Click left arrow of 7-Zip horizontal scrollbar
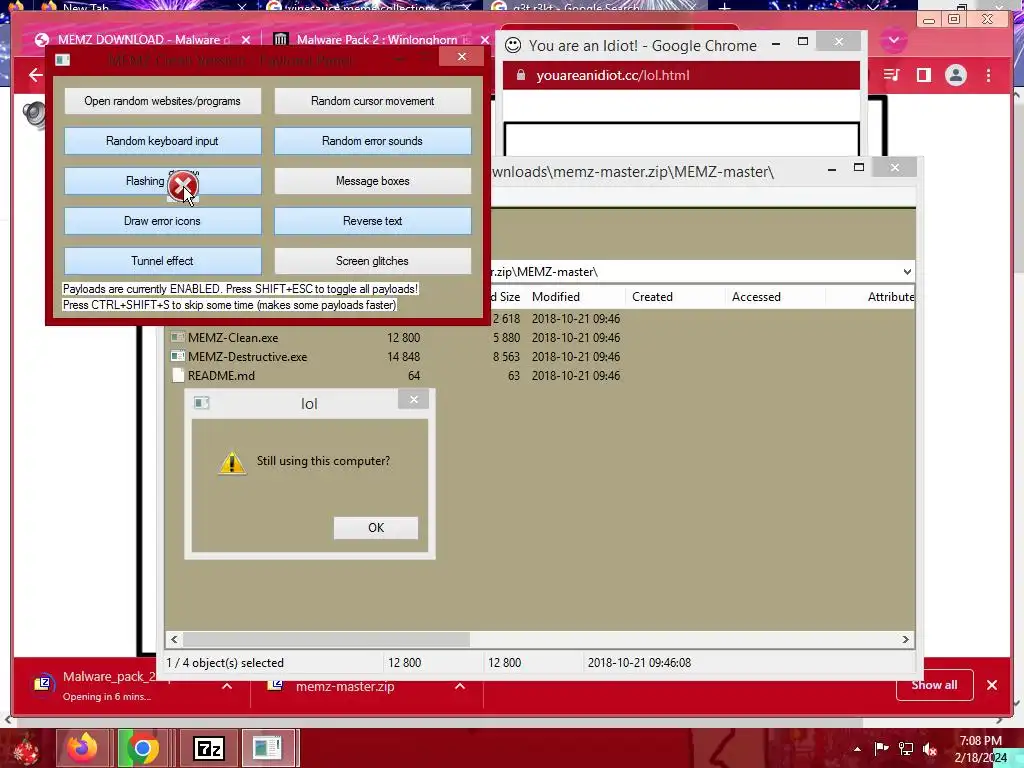This screenshot has width=1024, height=768. tap(174, 639)
